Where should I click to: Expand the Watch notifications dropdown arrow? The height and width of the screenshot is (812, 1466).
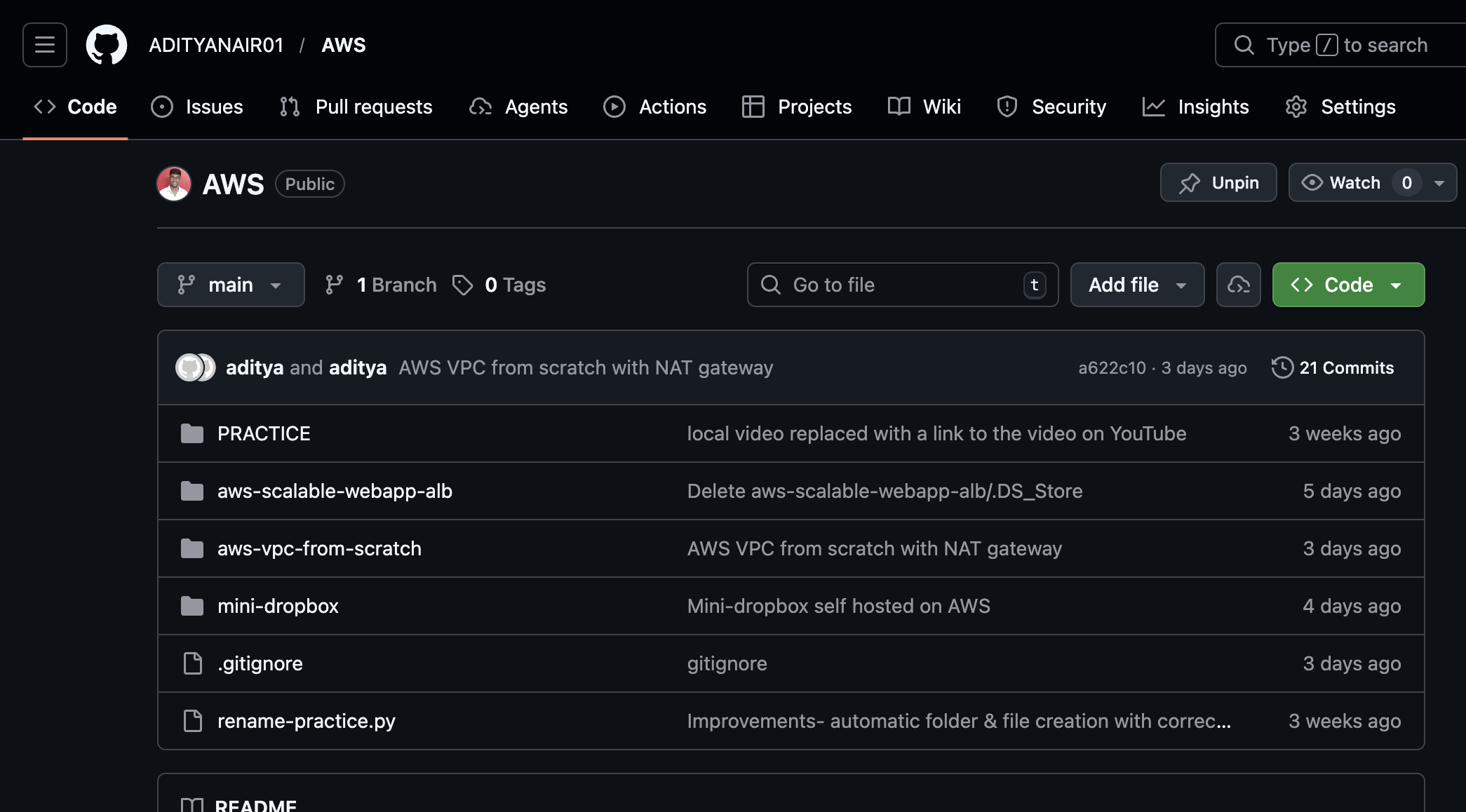pyautogui.click(x=1439, y=183)
